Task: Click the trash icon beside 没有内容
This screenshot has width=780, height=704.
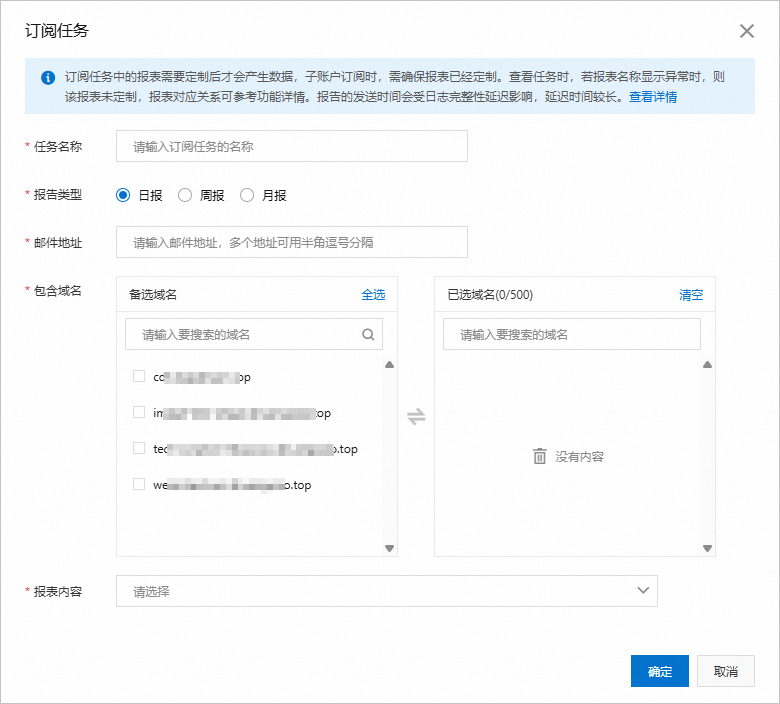Action: click(x=540, y=456)
